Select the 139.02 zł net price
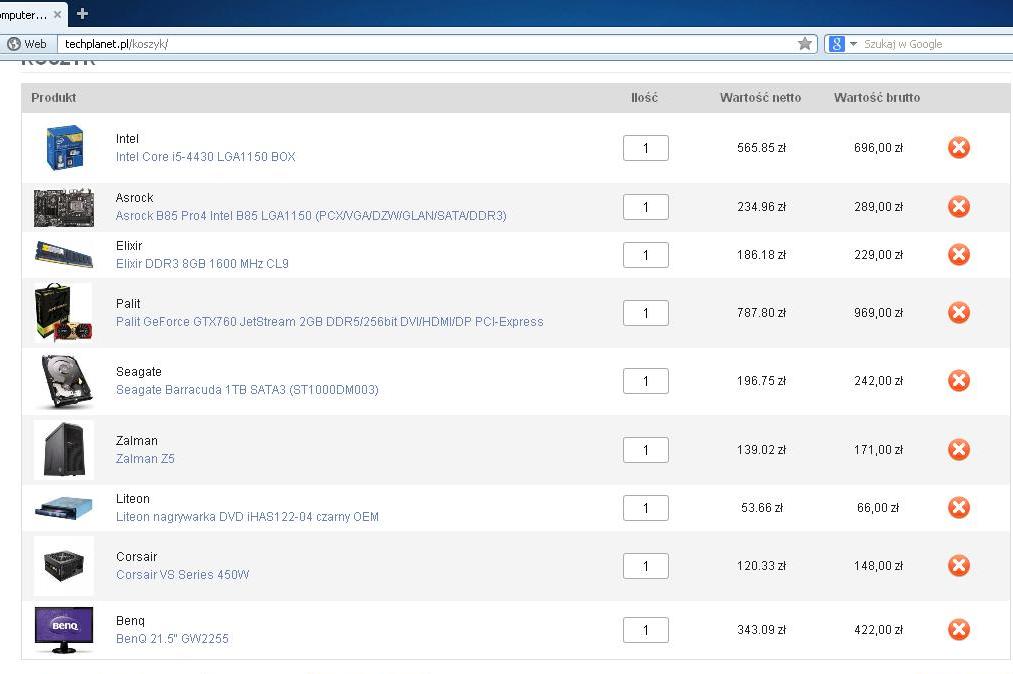Viewport: 1013px width, 674px height. pyautogui.click(x=761, y=449)
